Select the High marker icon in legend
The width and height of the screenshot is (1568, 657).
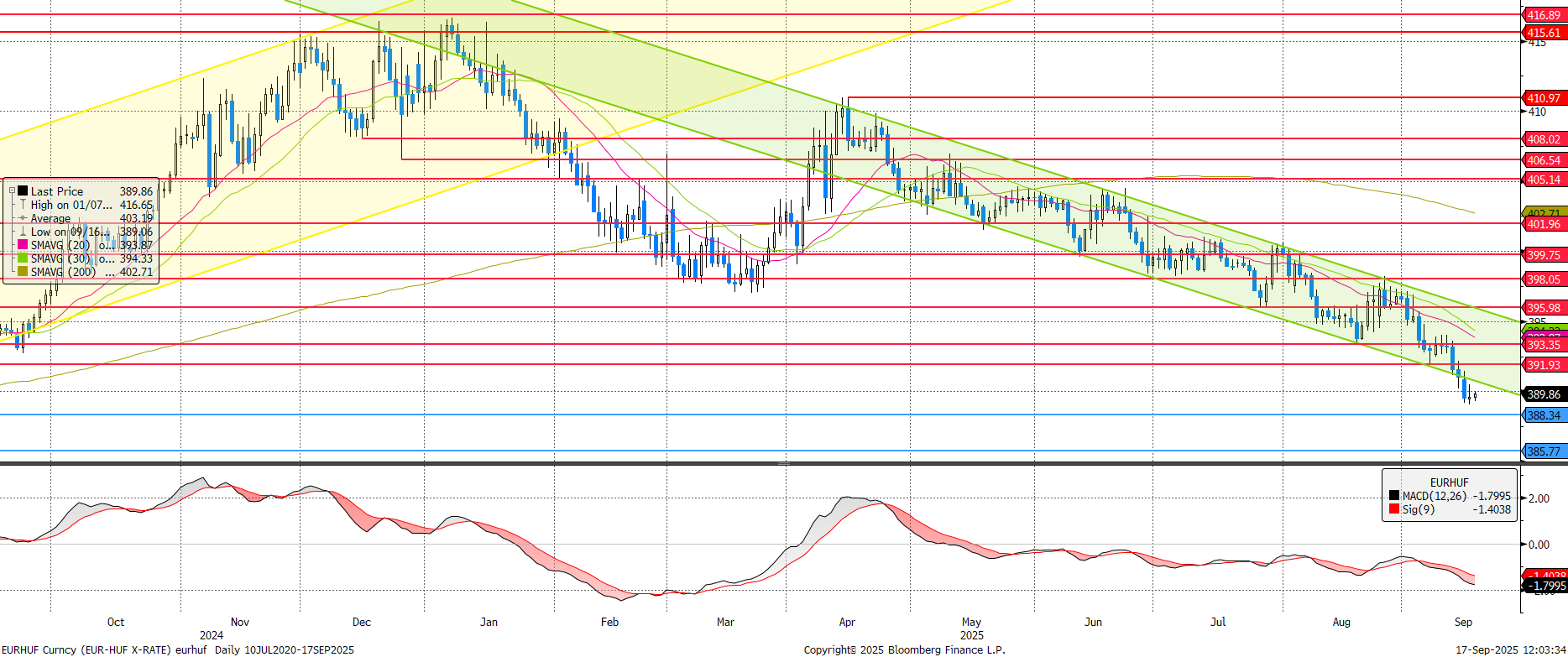pyautogui.click(x=23, y=205)
